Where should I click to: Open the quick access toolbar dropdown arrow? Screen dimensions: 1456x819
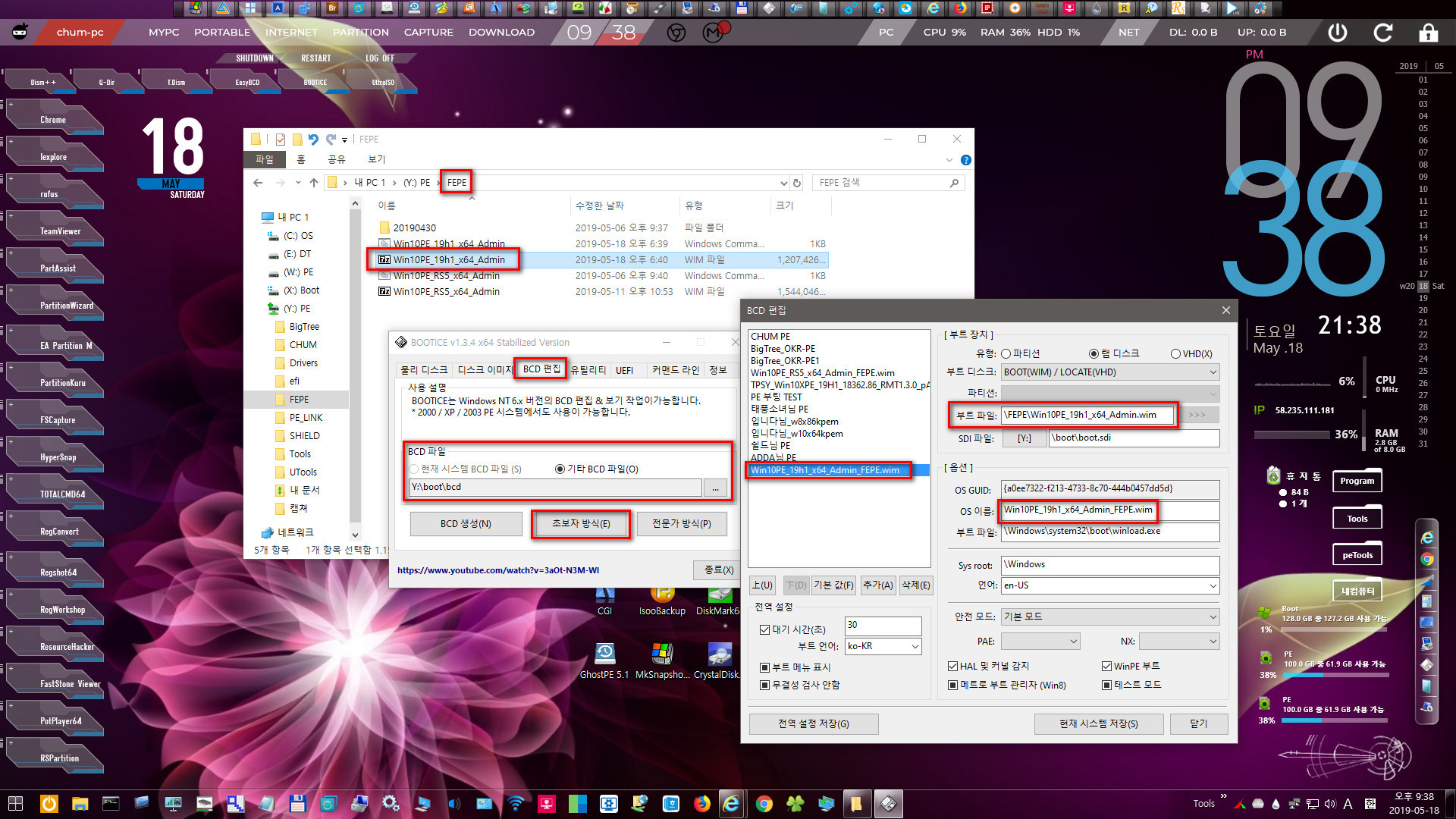(x=344, y=140)
